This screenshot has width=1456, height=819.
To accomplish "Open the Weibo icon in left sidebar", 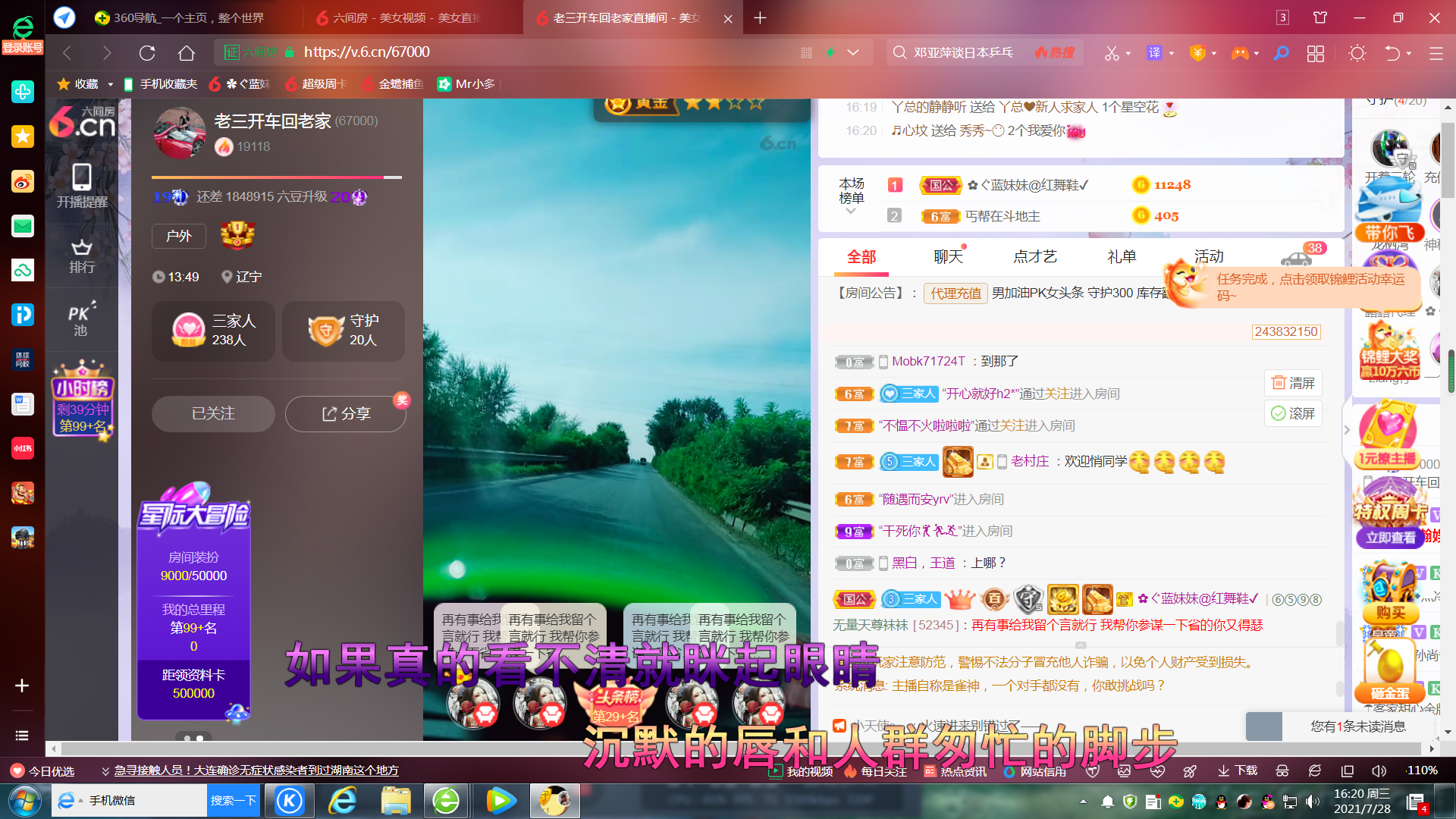I will [x=23, y=181].
